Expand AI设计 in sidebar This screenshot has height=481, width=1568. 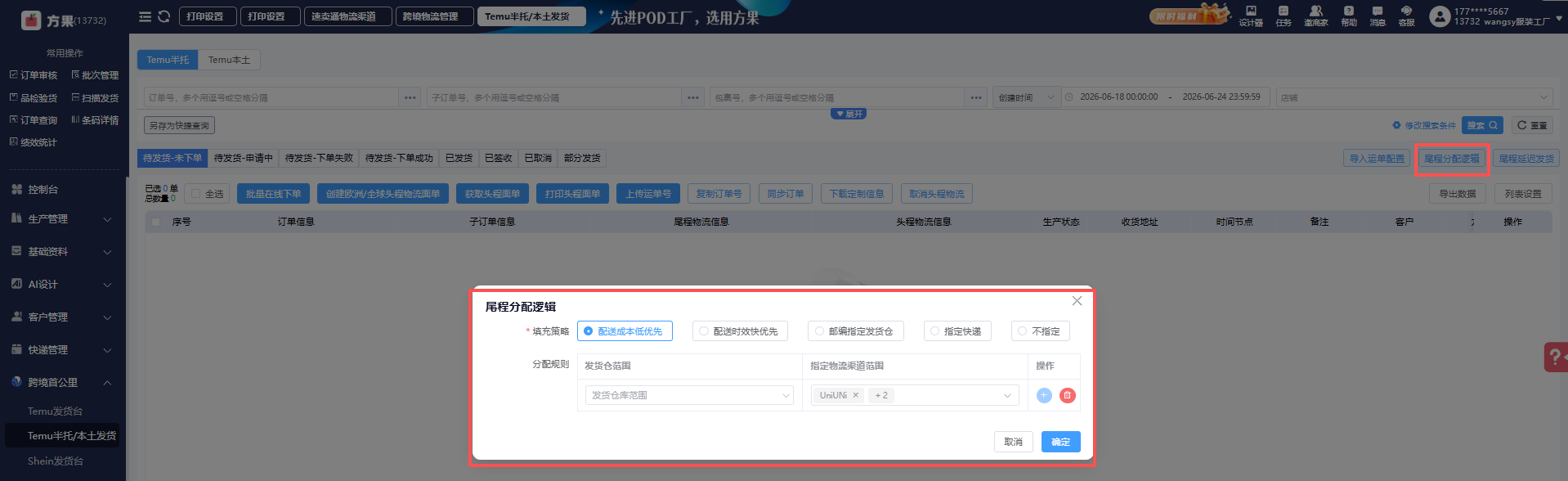coord(61,285)
